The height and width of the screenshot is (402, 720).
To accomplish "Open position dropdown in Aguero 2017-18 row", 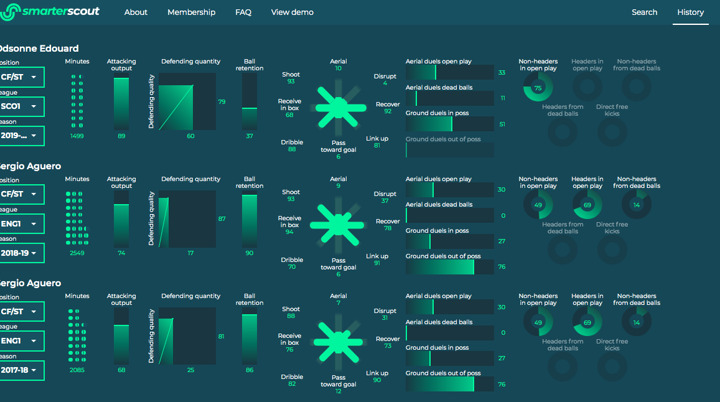I will point(21,311).
